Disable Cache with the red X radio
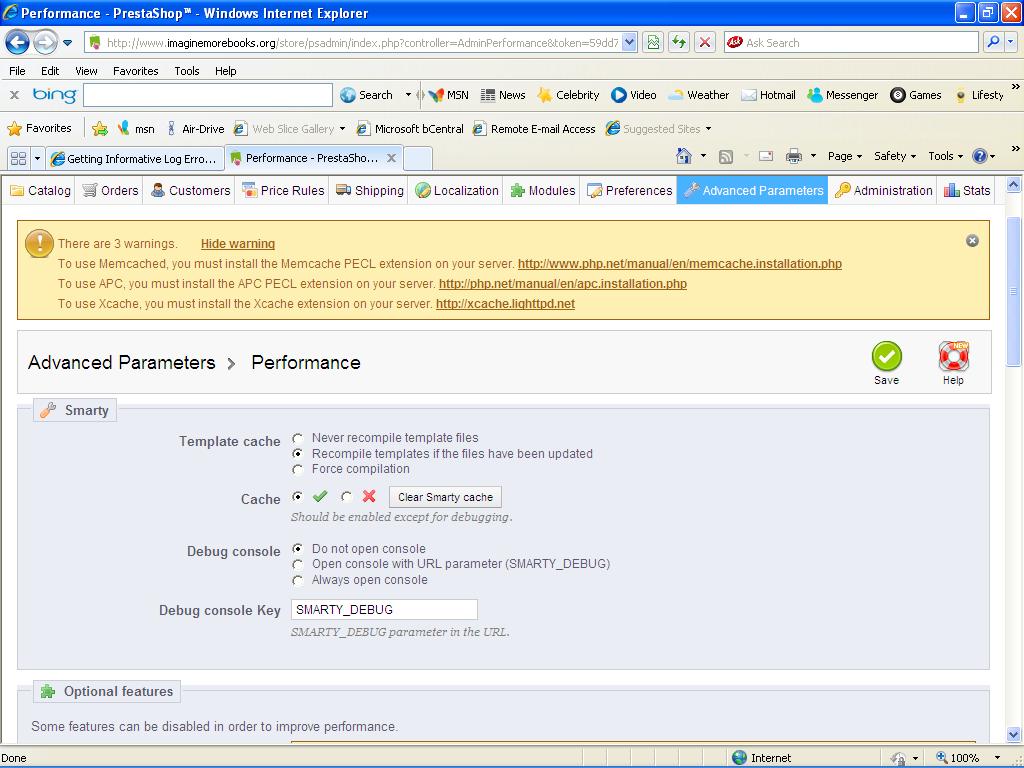Viewport: 1024px width, 768px height. 347,497
